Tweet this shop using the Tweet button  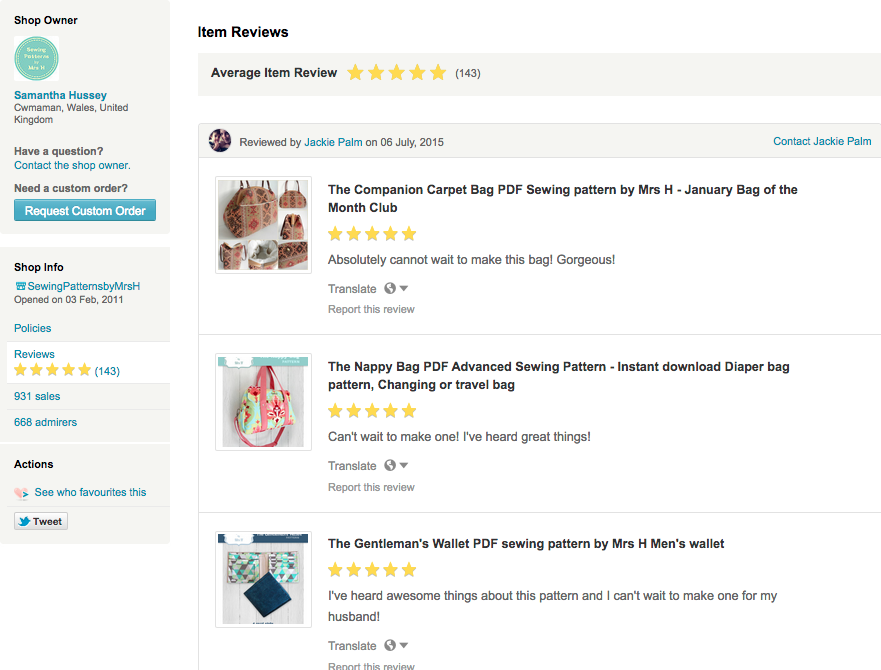(41, 521)
